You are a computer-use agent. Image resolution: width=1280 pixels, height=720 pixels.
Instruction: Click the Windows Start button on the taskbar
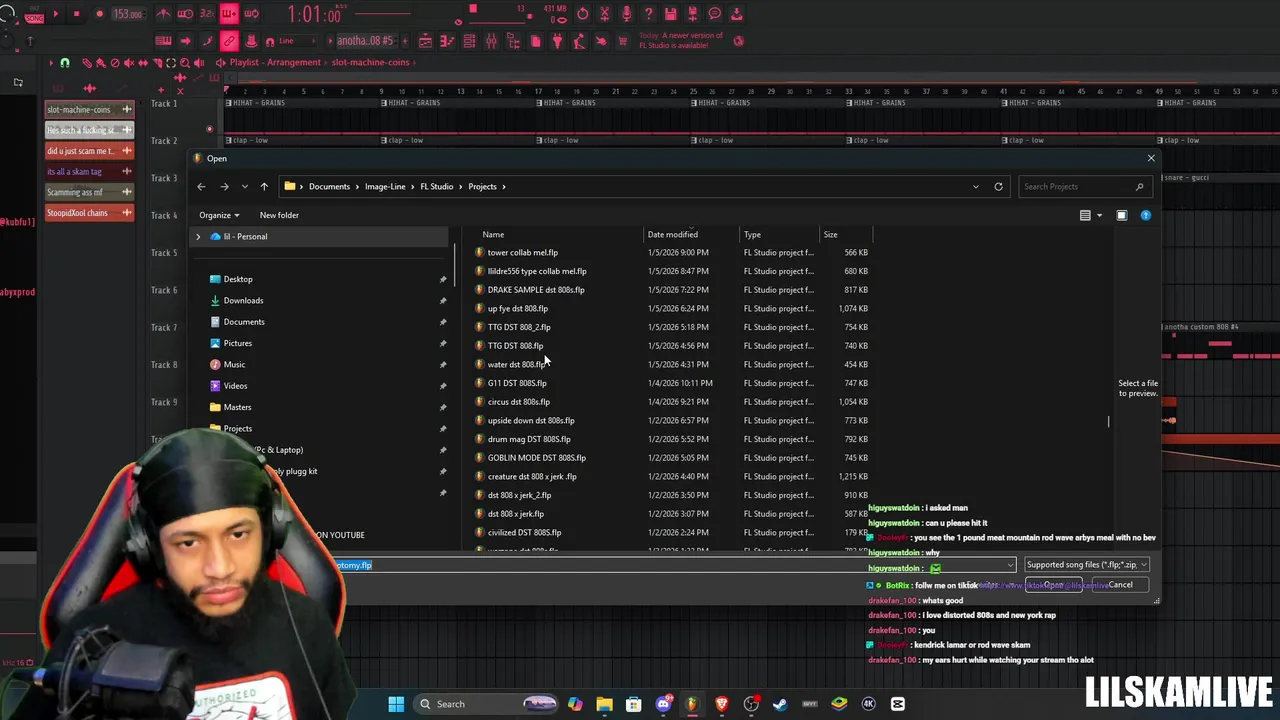pos(396,704)
